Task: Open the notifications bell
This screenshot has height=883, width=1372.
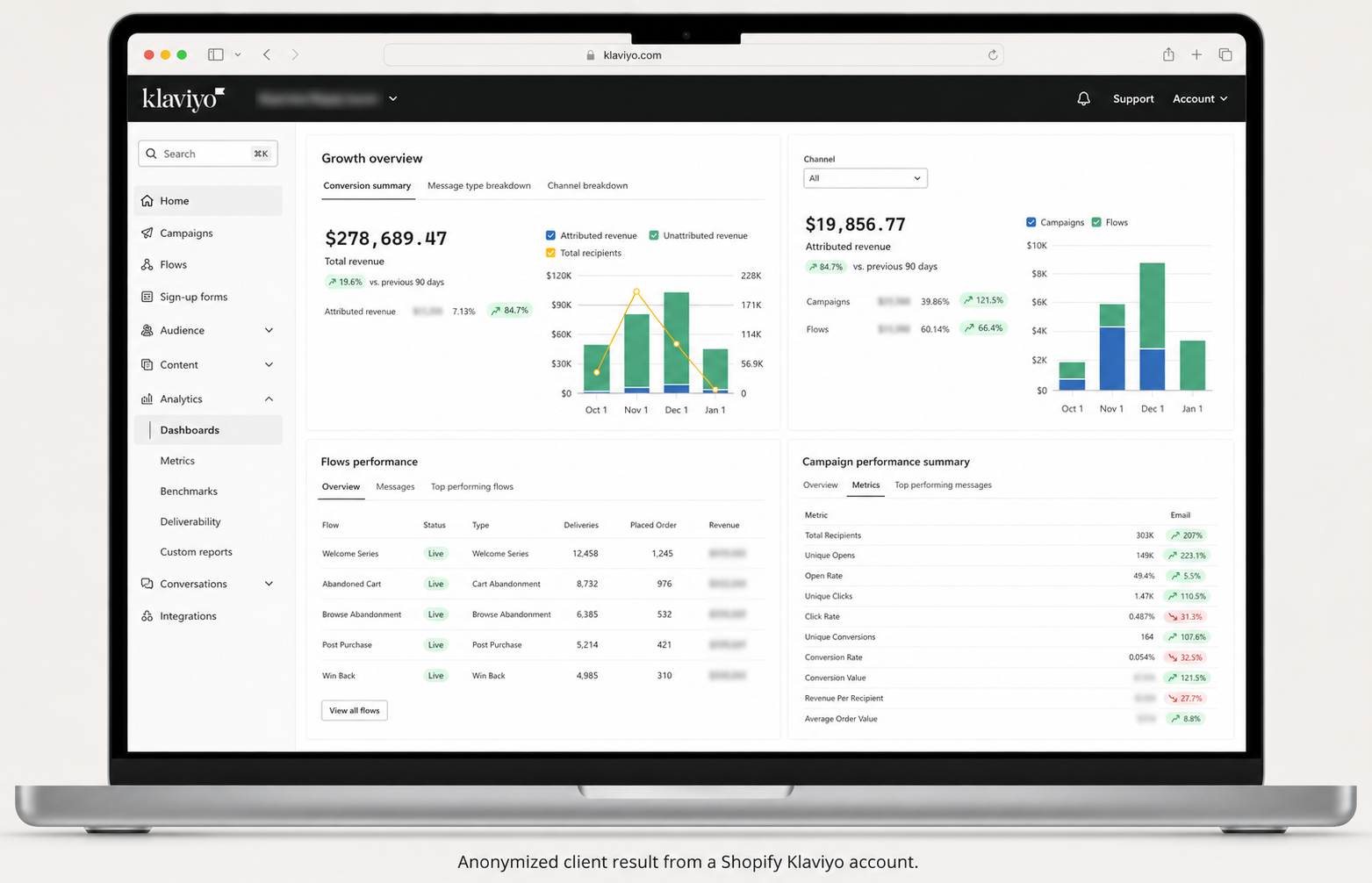Action: [1083, 98]
